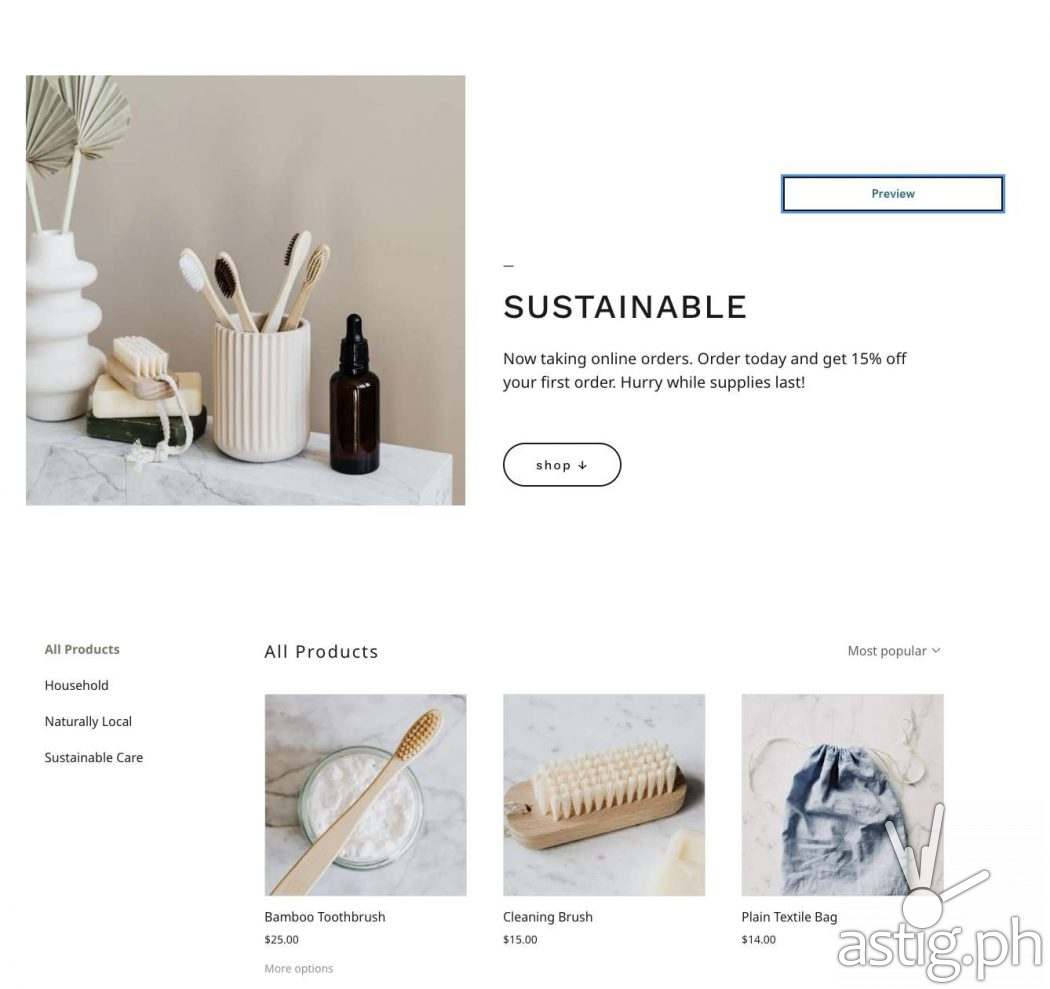Viewport: 1050px width, 989px height.
Task: Click the $25.00 price of Bamboo Toothbrush
Action: (x=282, y=939)
